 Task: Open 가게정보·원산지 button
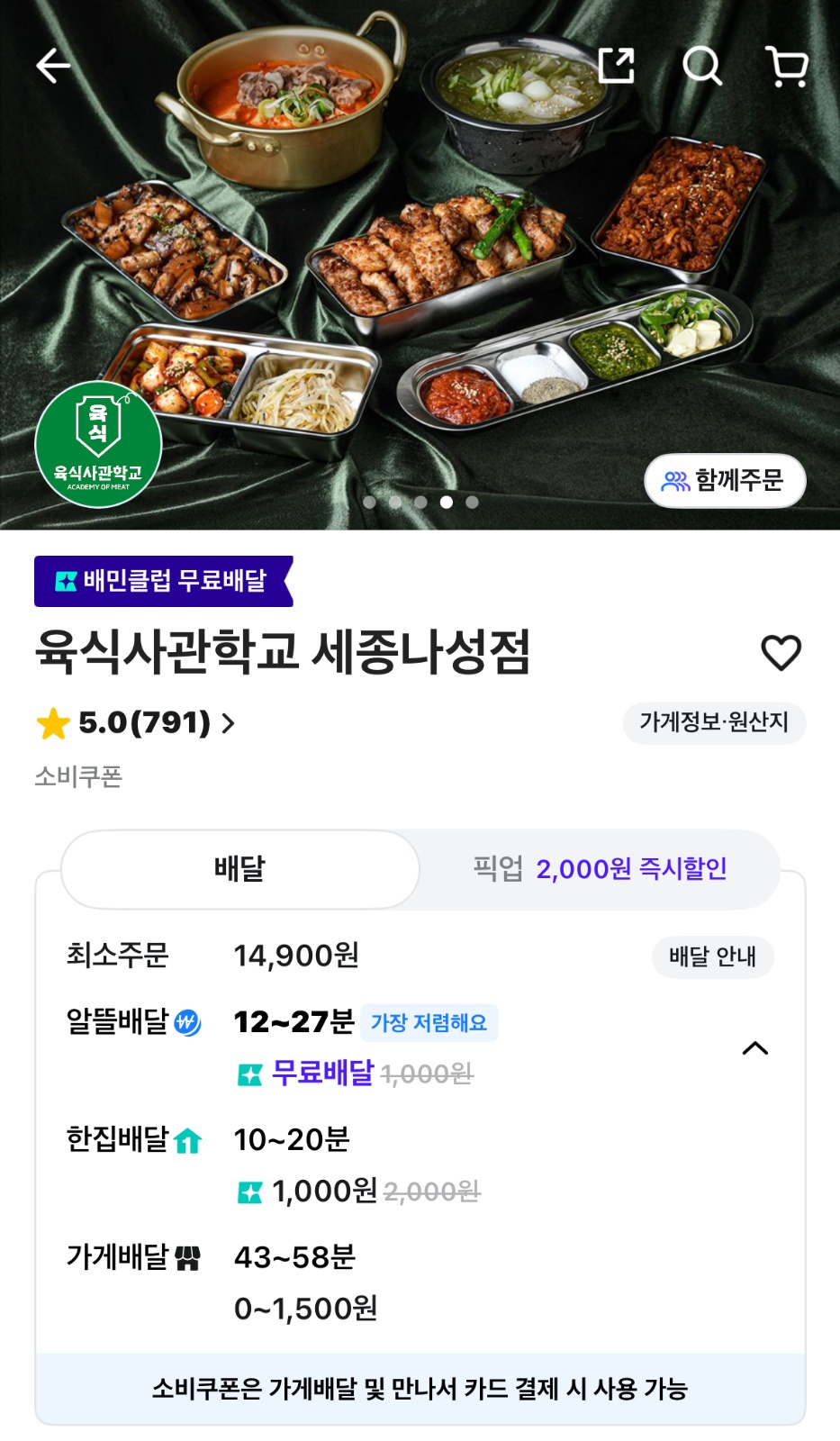(714, 723)
